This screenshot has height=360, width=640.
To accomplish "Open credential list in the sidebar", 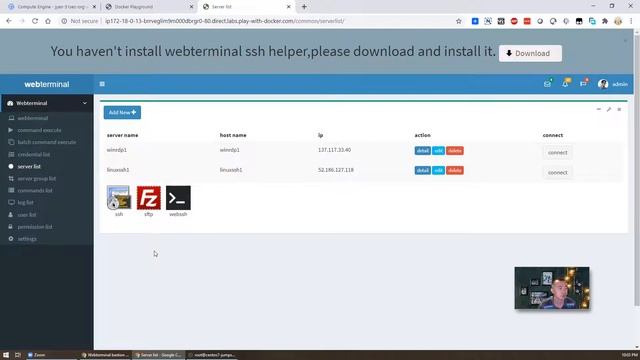I will click(x=33, y=154).
